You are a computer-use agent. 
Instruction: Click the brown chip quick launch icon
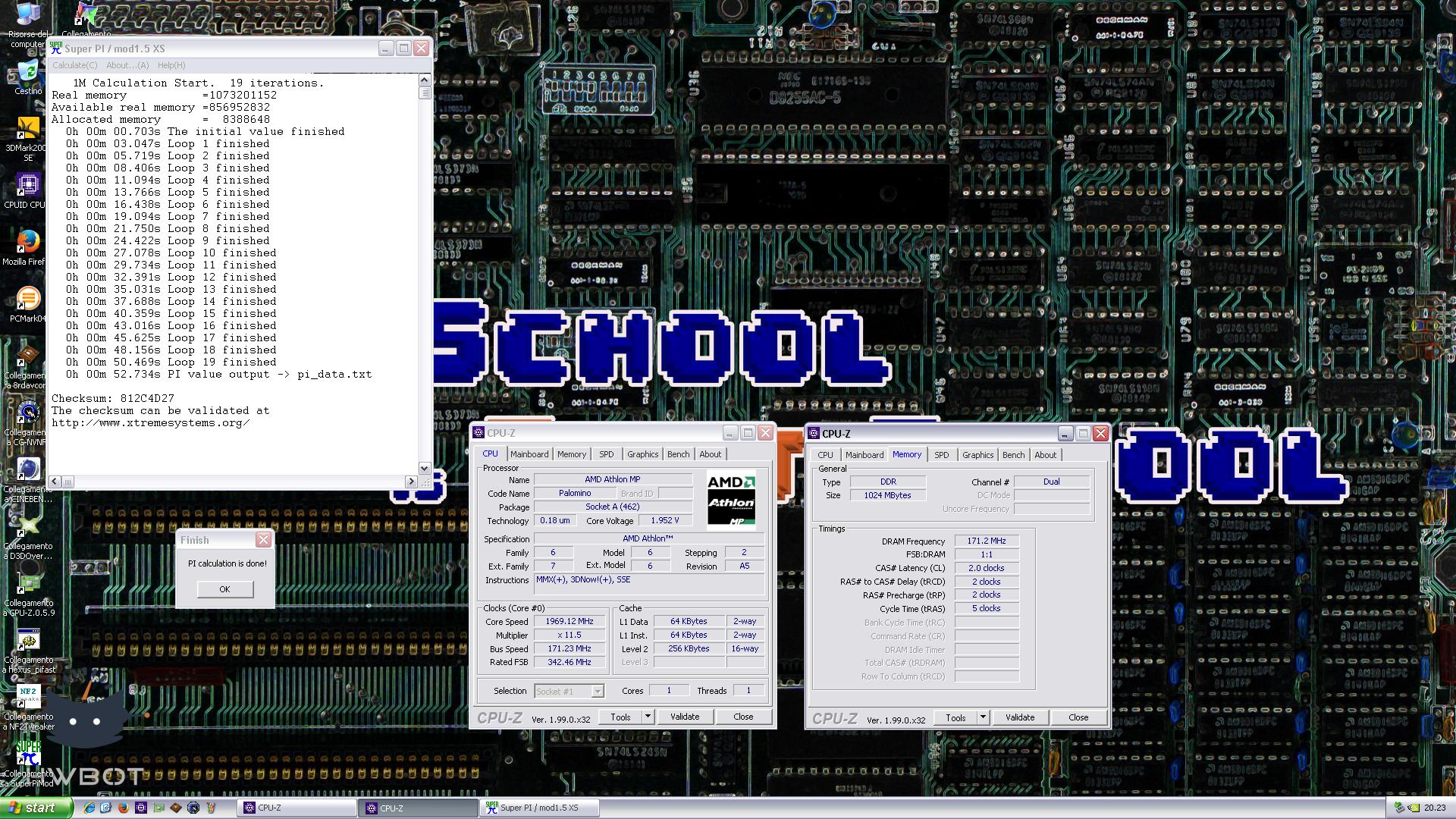(x=176, y=808)
